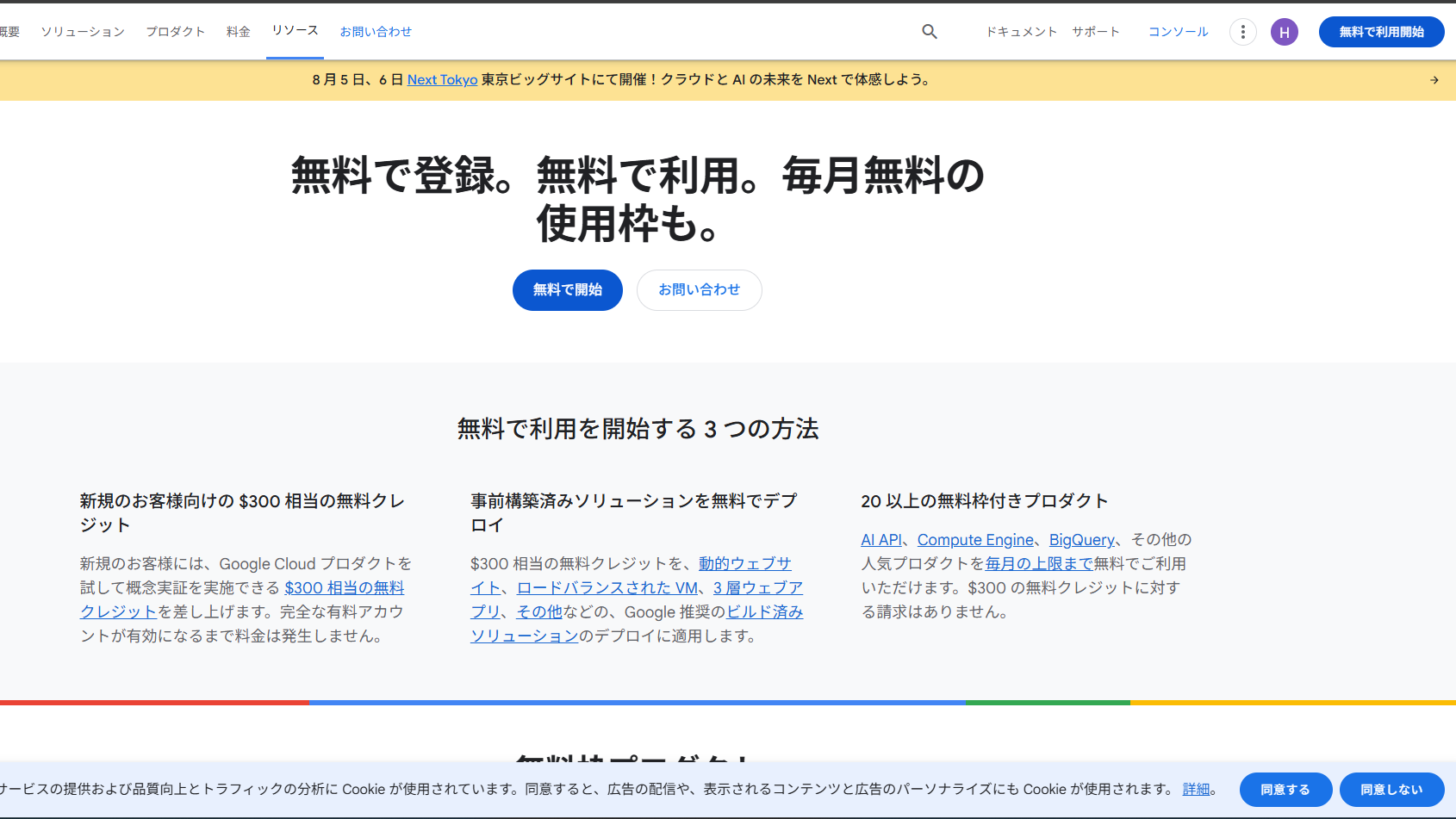Viewport: 1456px width, 819px height.
Task: Select the リソース tab
Action: point(295,31)
